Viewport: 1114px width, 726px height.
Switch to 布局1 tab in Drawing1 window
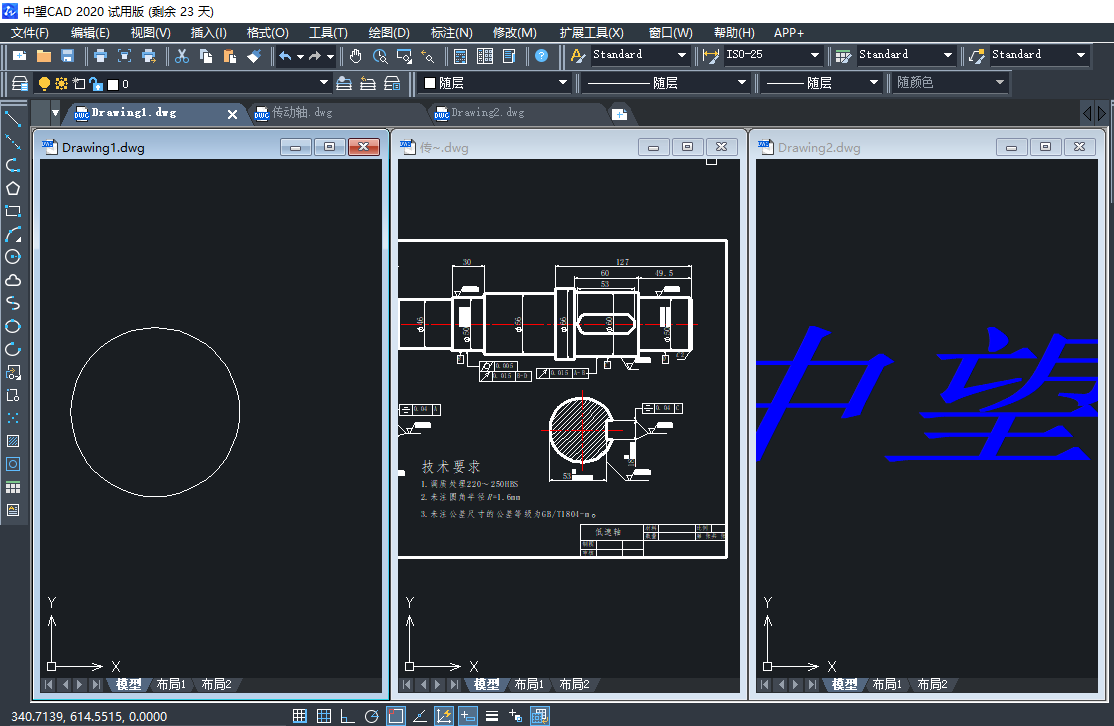[170, 685]
